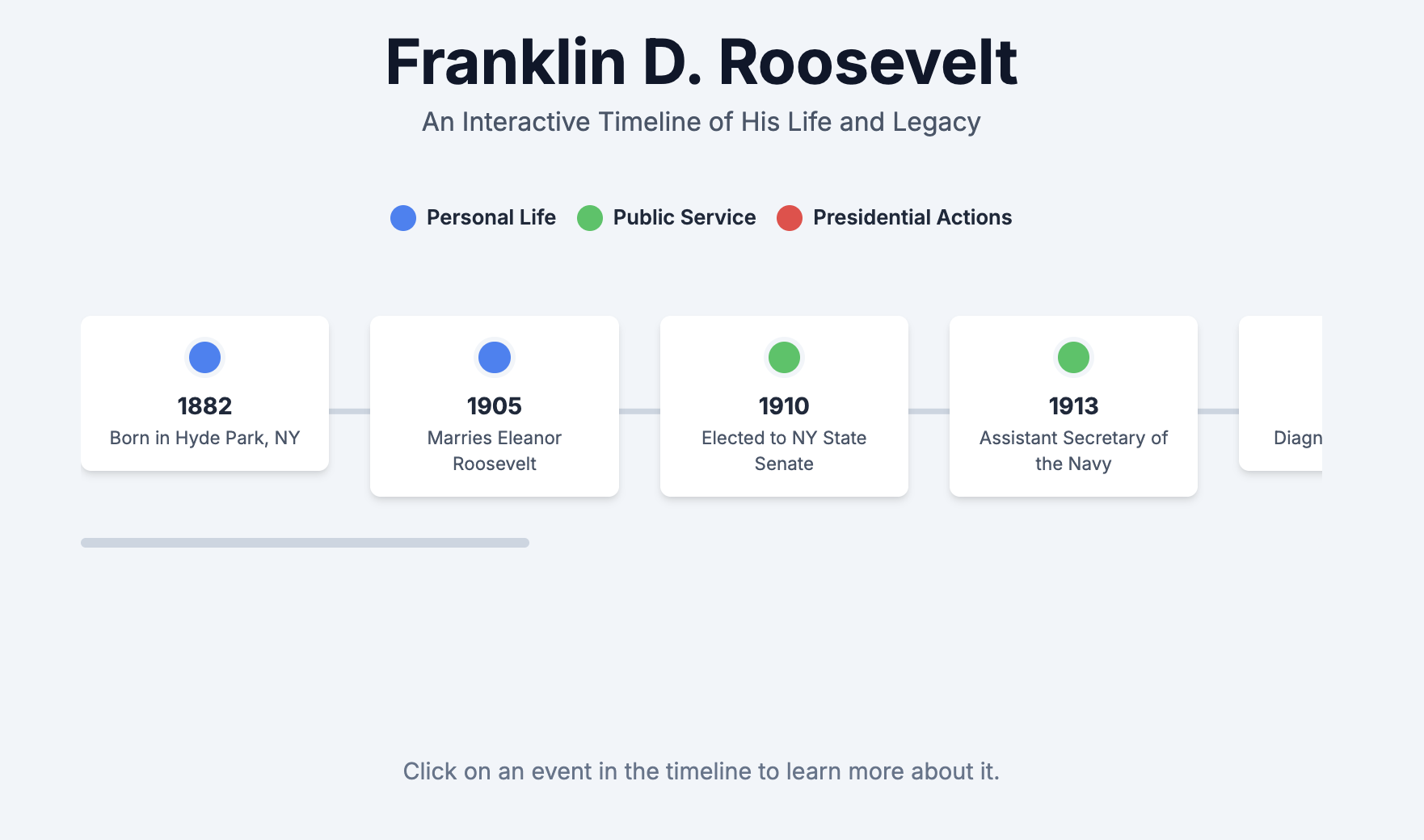Select the Public Service legend label
The image size is (1424, 840).
(684, 217)
